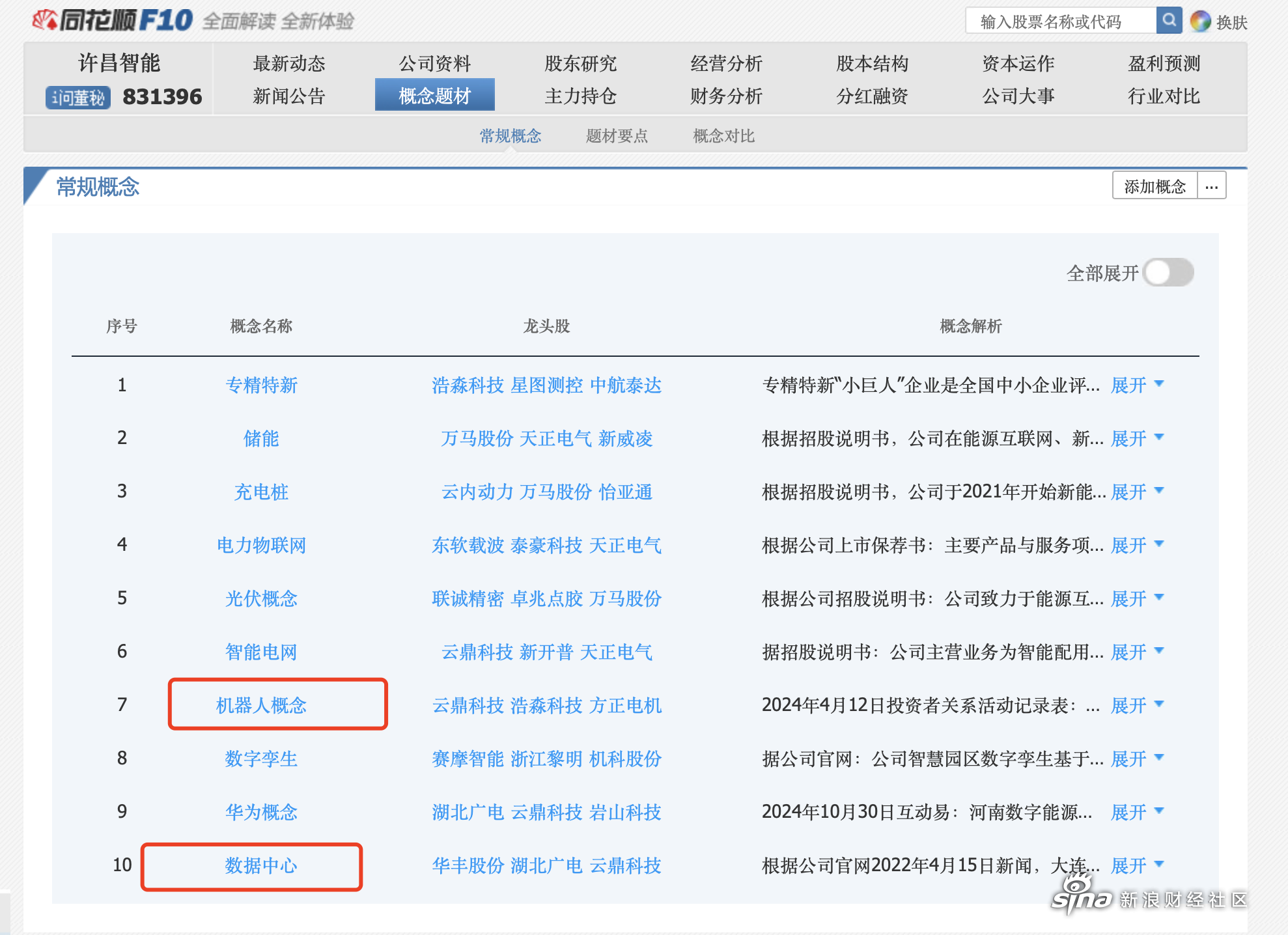Open the 华为概念 concept link
Screen dimensions: 1288x935
pos(262,813)
